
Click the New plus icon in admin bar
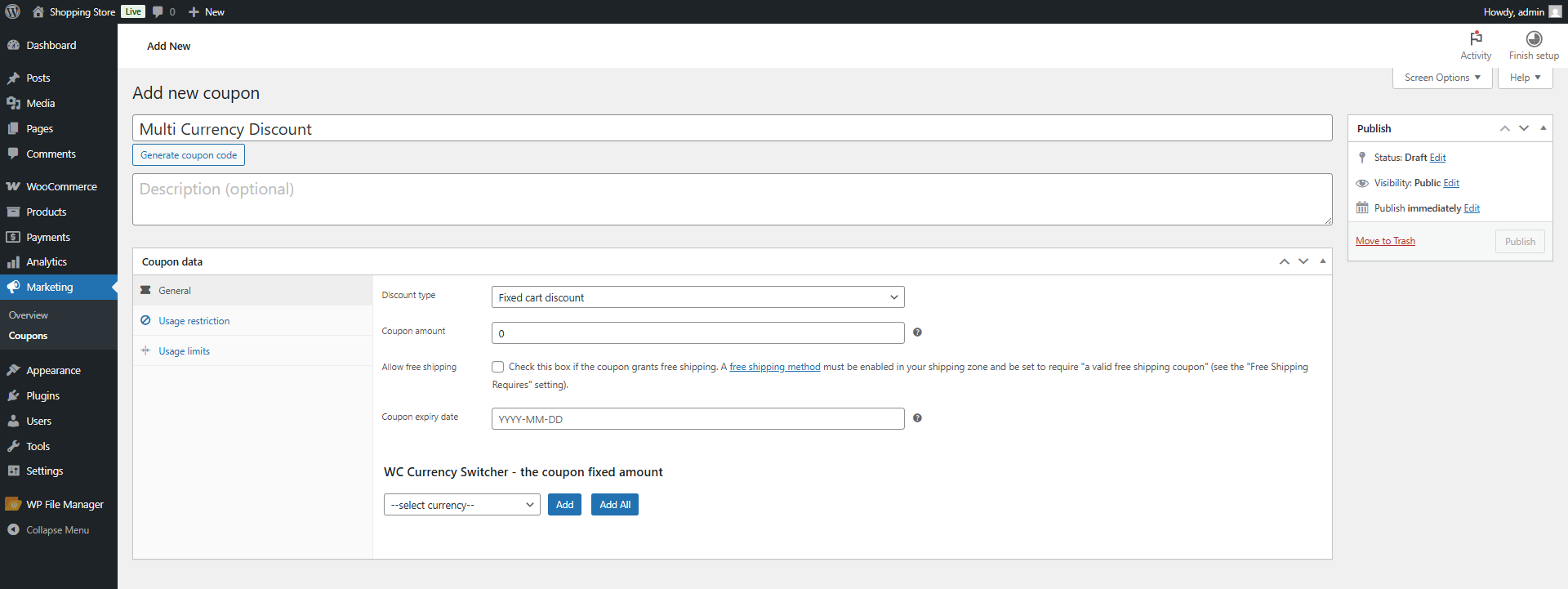tap(194, 11)
